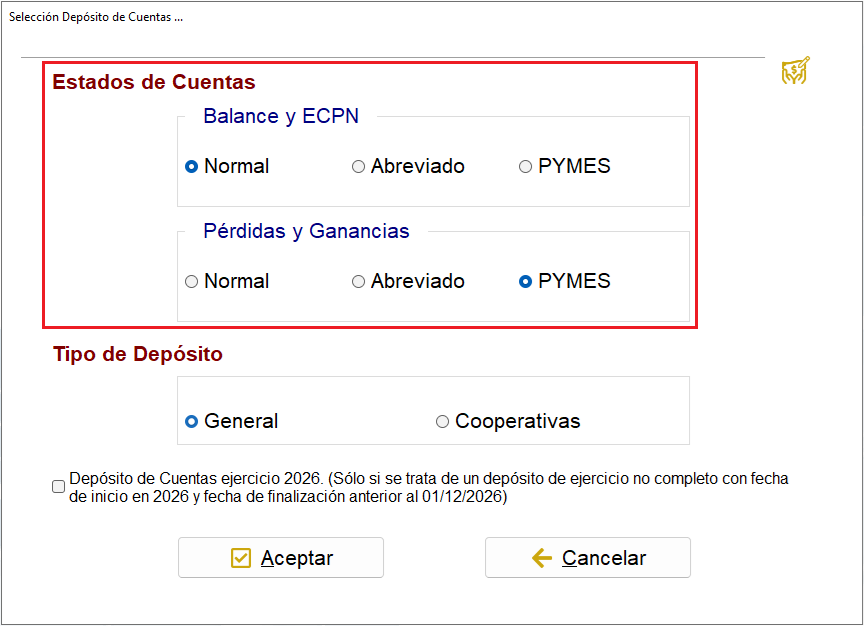The height and width of the screenshot is (626, 864).
Task: Click the yellow checkmark icon on Aceptar
Action: [241, 558]
